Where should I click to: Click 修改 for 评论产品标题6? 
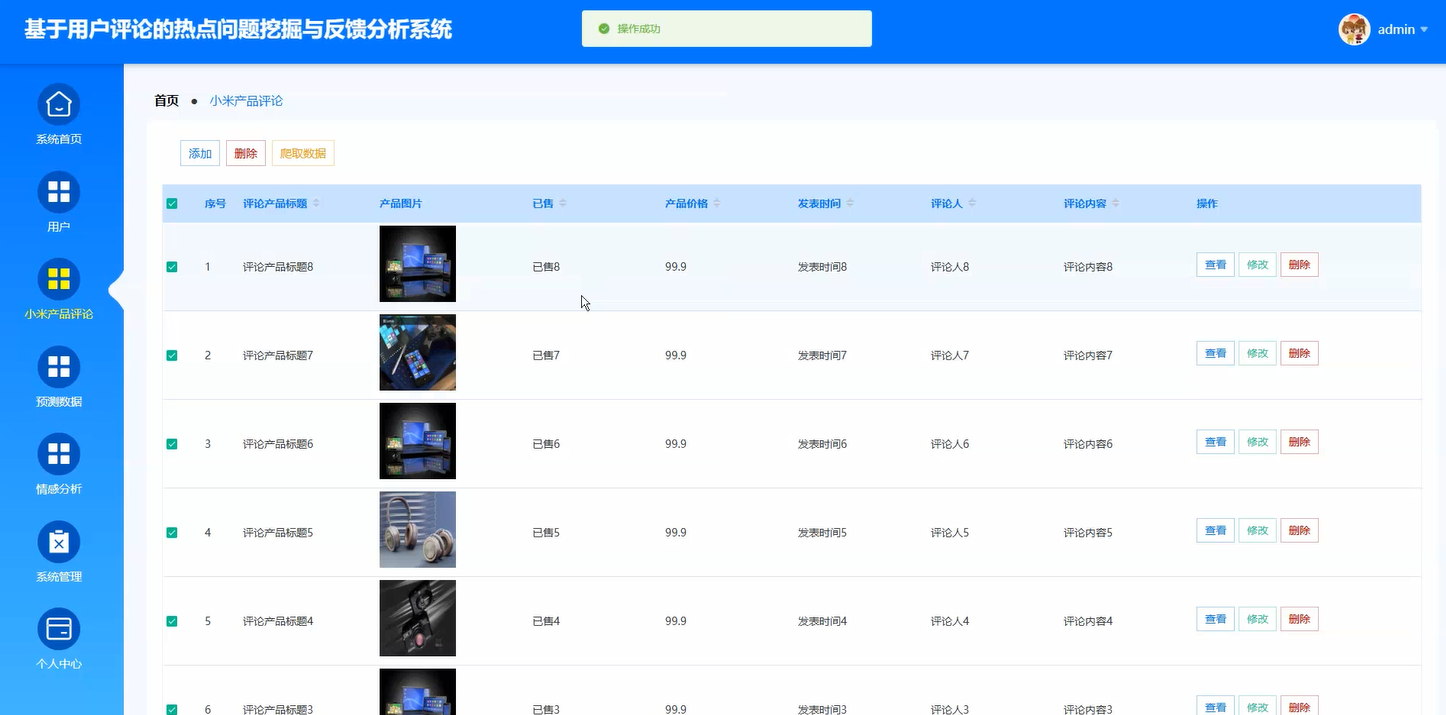point(1258,442)
